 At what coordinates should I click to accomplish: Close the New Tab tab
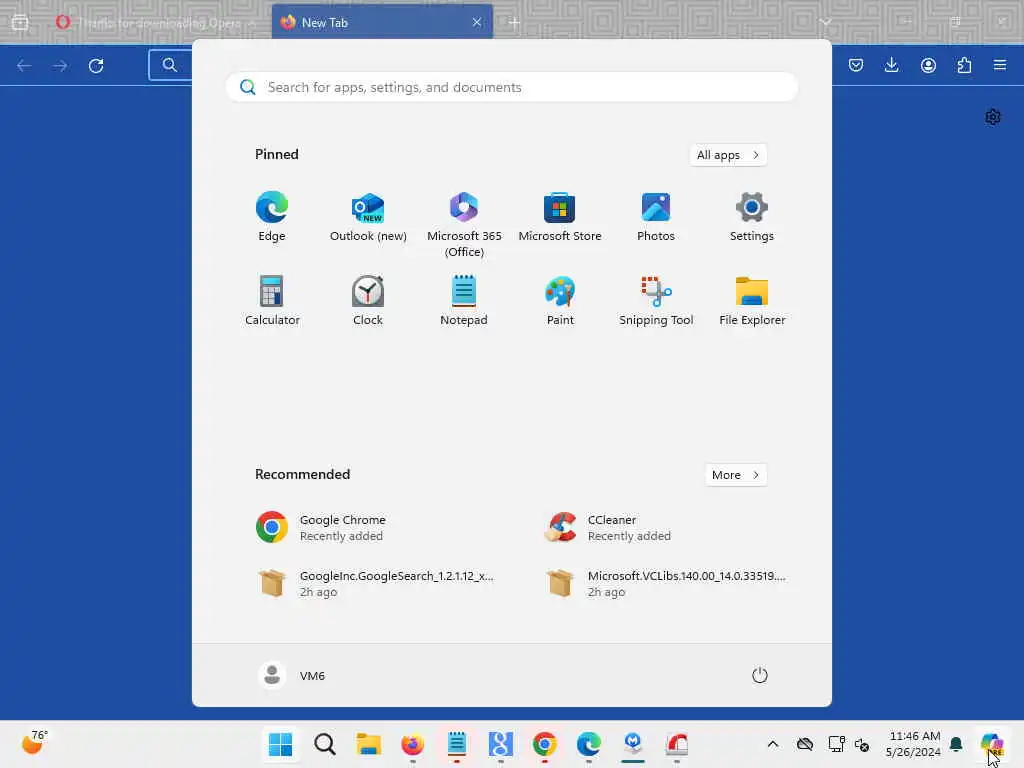(477, 22)
